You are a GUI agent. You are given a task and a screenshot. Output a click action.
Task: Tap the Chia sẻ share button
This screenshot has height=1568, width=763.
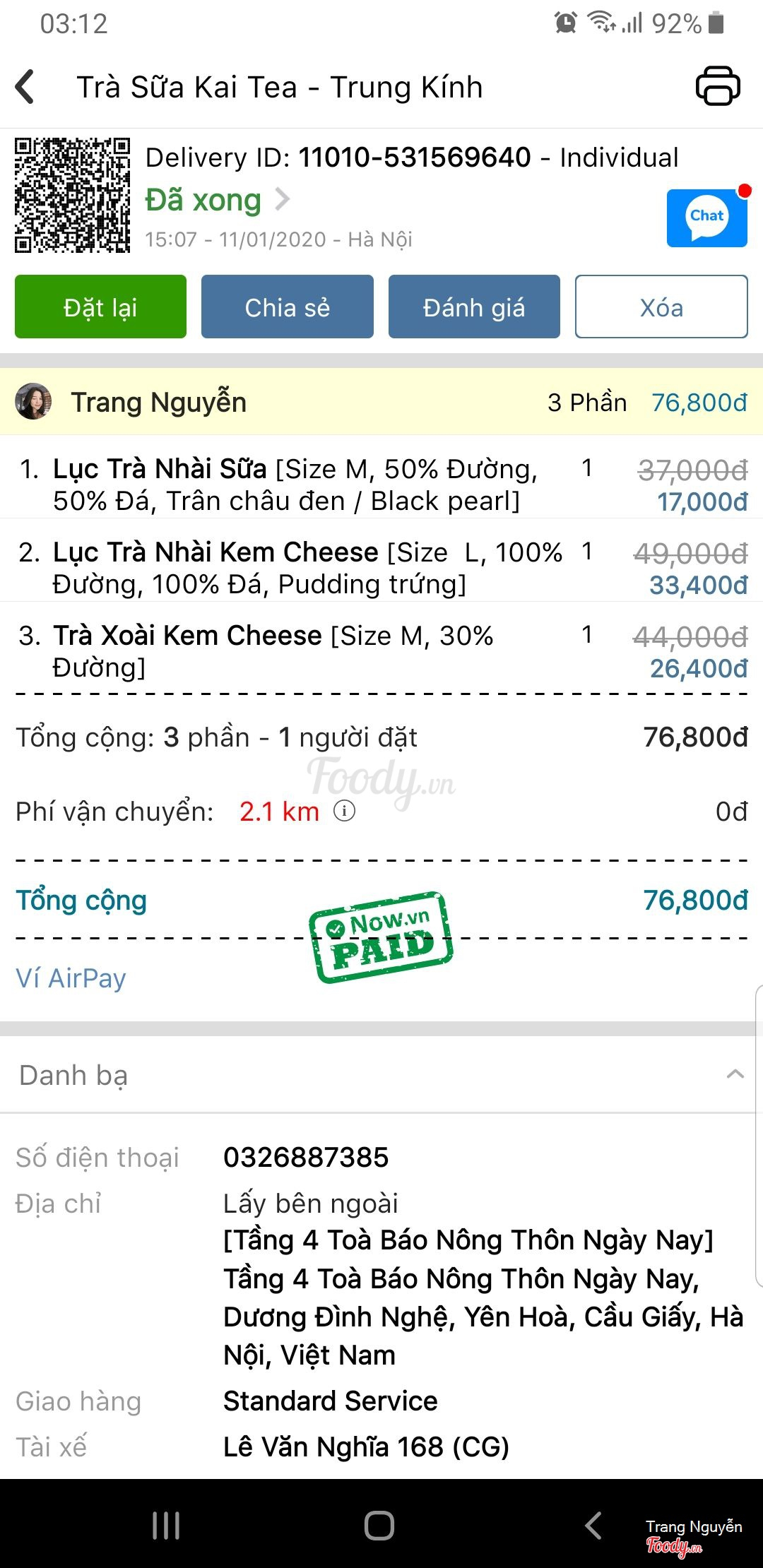287,307
